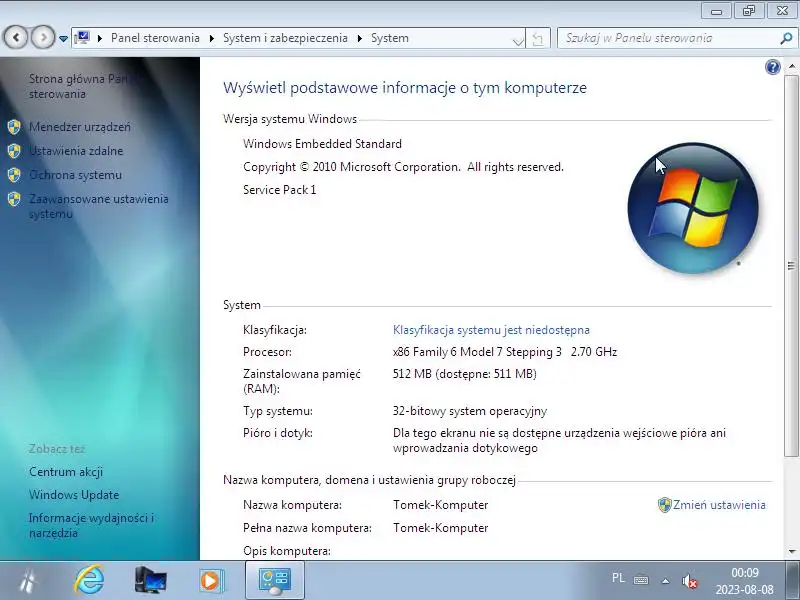The height and width of the screenshot is (600, 800).
Task: Open the Start menu button
Action: tap(27, 580)
